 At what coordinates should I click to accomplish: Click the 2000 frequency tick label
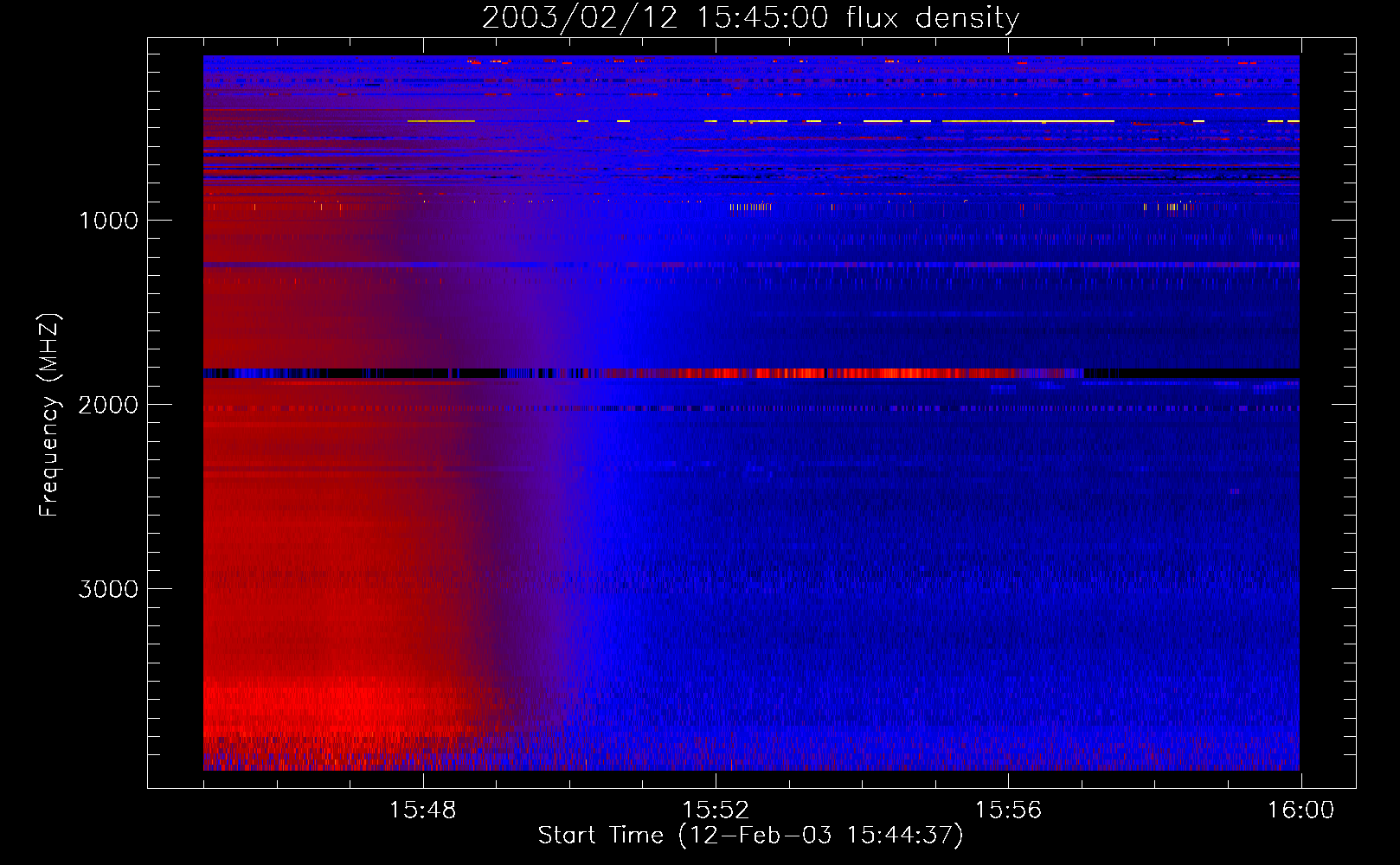click(108, 405)
